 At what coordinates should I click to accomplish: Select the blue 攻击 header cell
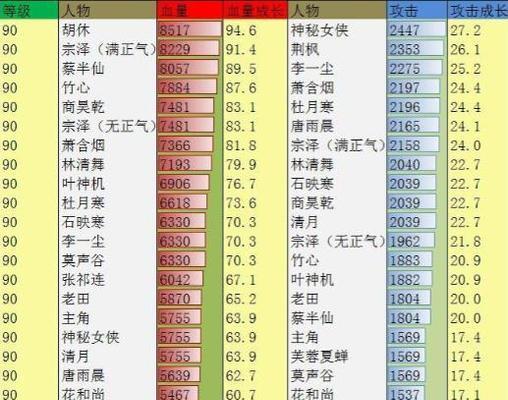point(417,11)
